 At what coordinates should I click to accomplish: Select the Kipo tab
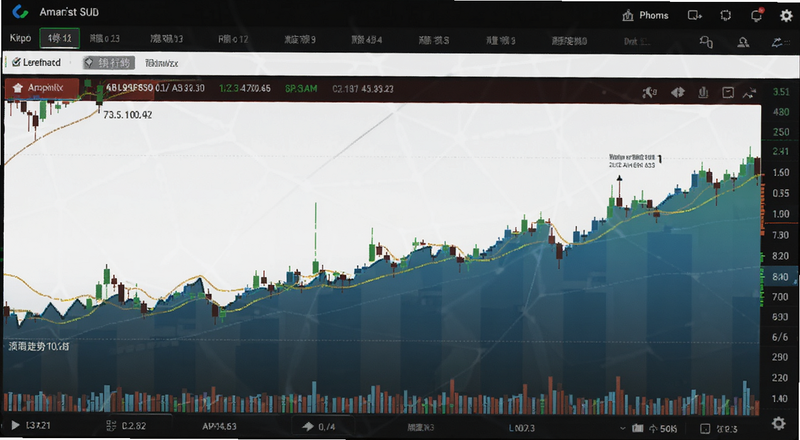tap(20, 38)
